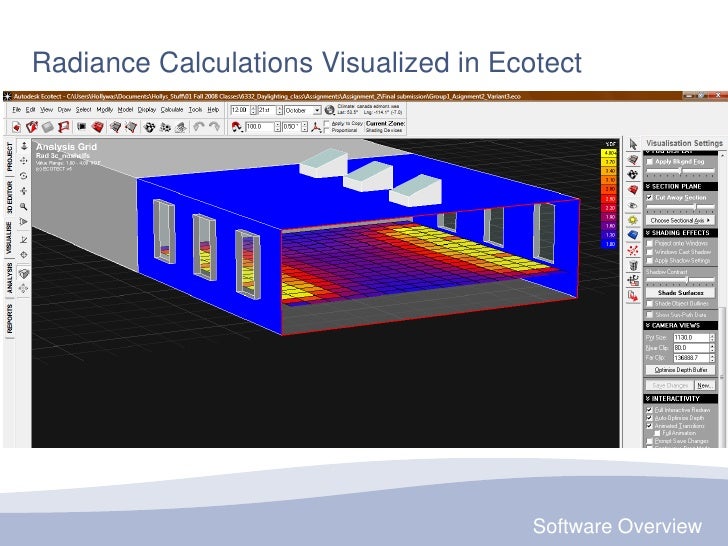Enable Apply Shadow Settings checkbox
728x546 pixels.
tap(650, 260)
